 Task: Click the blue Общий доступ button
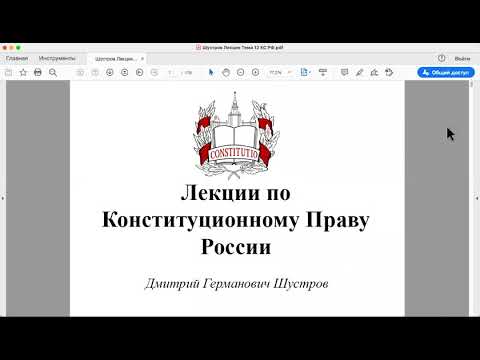pos(446,72)
